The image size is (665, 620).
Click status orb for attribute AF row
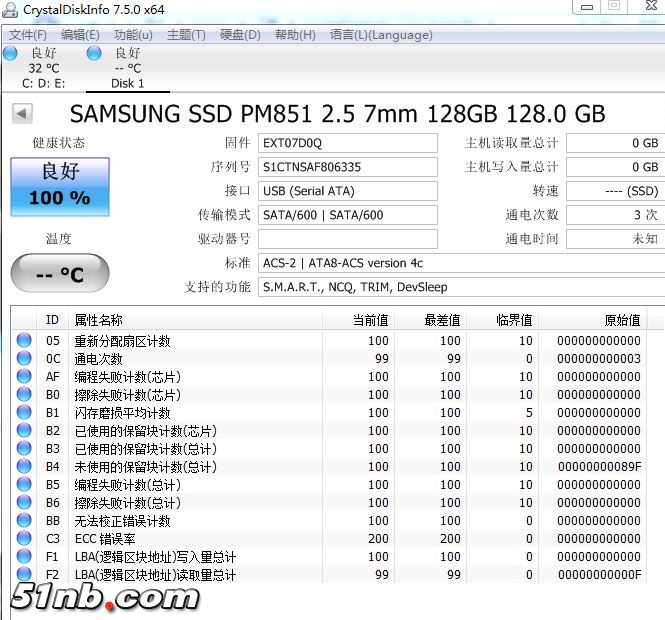click(x=24, y=376)
